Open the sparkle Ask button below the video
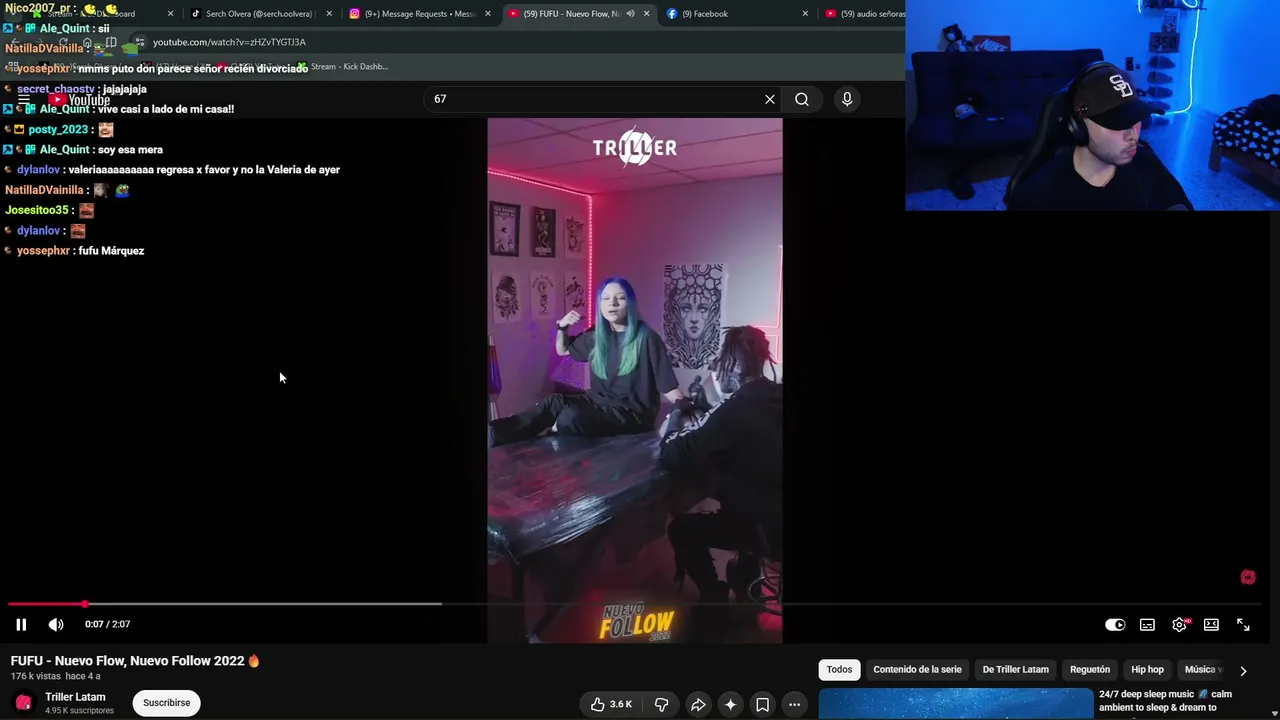1280x720 pixels. (730, 704)
